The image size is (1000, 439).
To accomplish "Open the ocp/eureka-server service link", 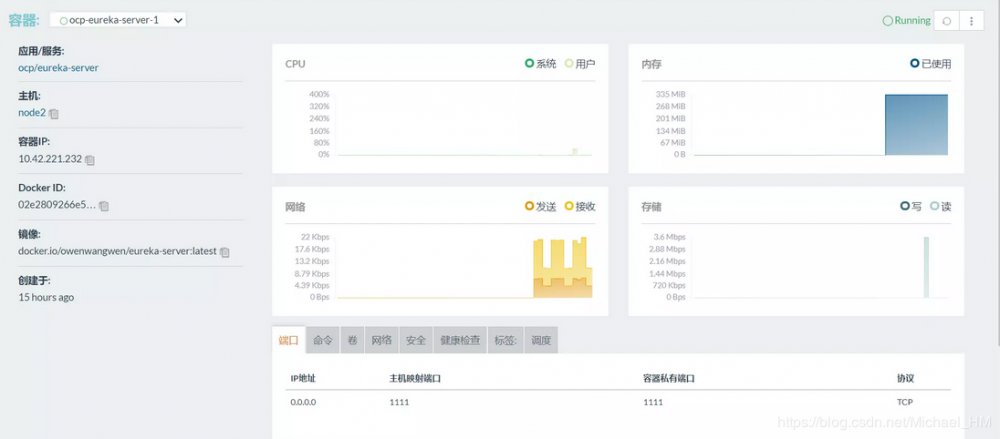I will pyautogui.click(x=58, y=67).
